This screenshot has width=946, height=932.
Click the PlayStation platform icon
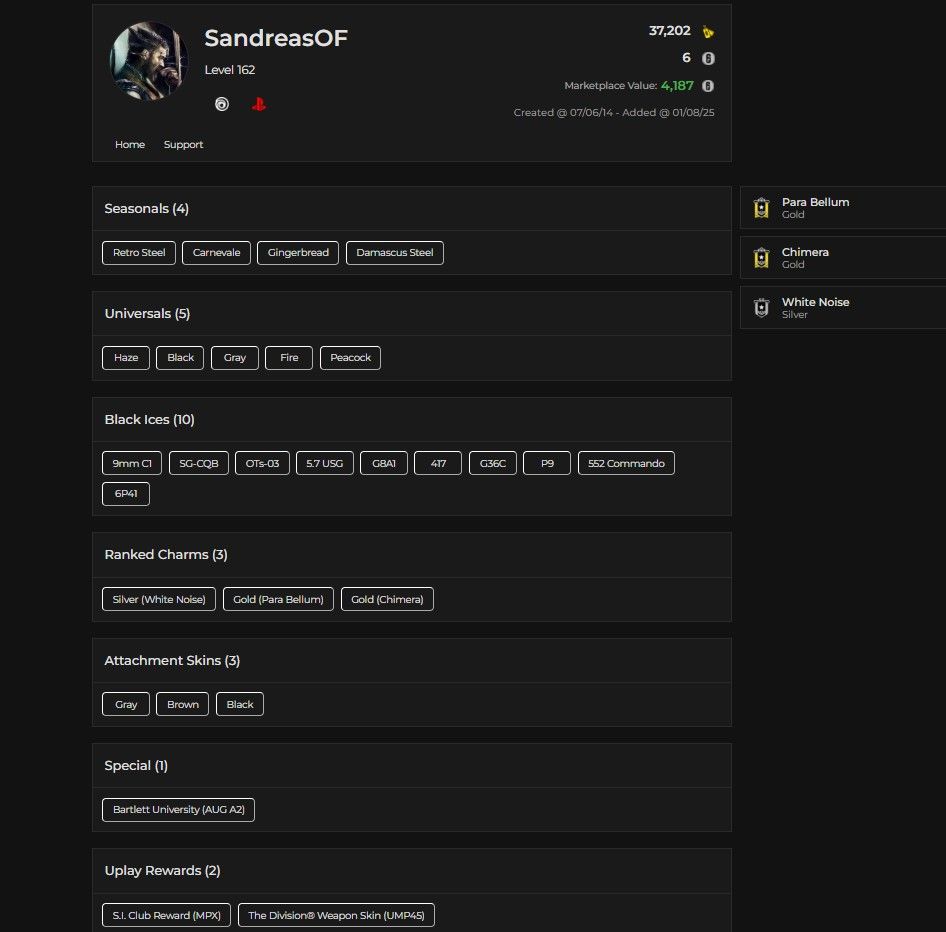(x=259, y=104)
